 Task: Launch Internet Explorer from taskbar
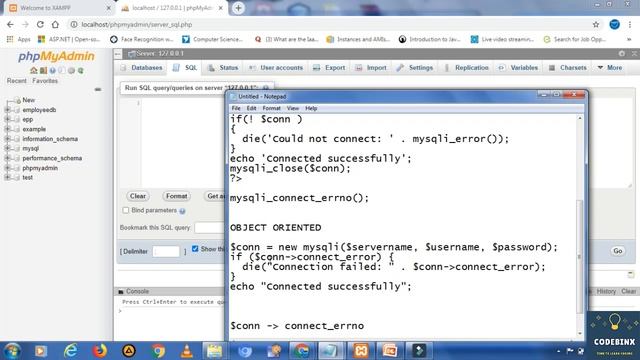pos(70,351)
